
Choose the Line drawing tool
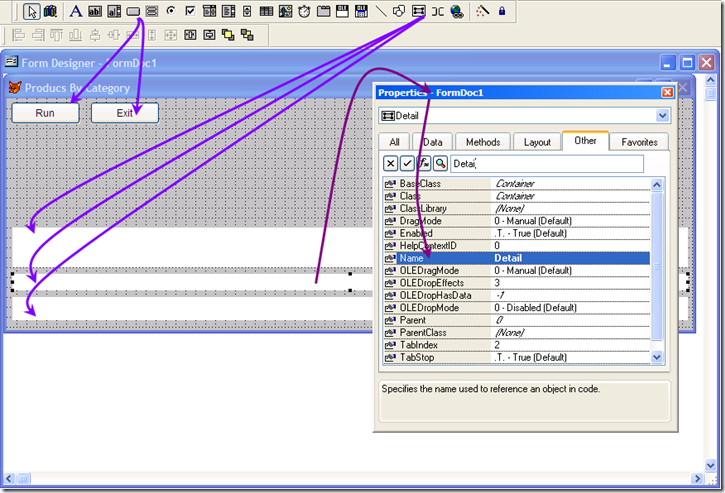pos(381,11)
